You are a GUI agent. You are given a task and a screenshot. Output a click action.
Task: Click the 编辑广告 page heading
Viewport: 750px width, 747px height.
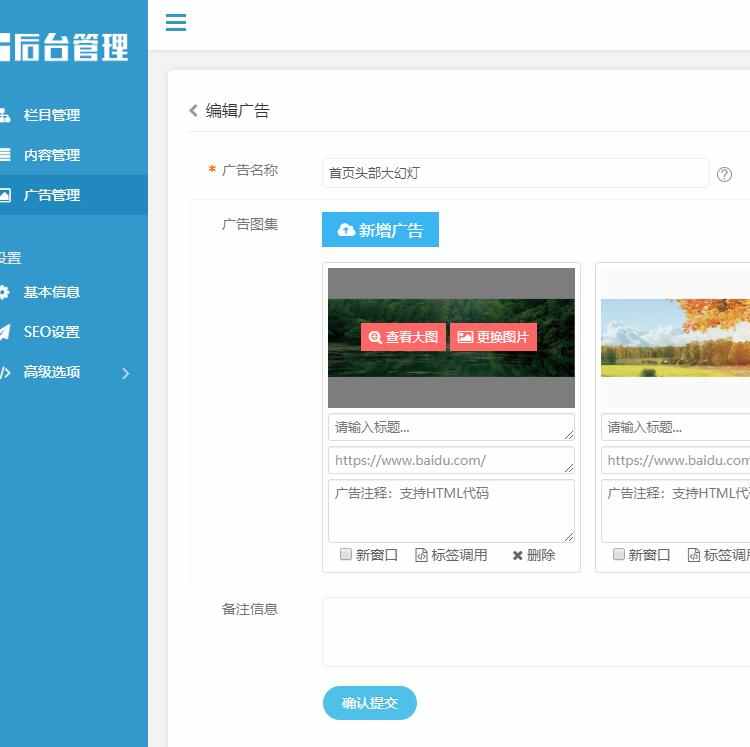[237, 110]
